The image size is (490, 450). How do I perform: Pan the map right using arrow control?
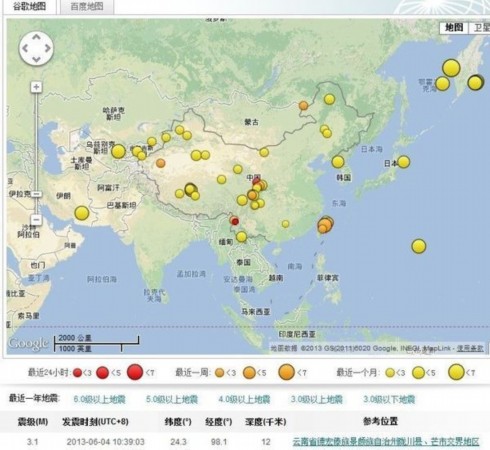[x=48, y=48]
